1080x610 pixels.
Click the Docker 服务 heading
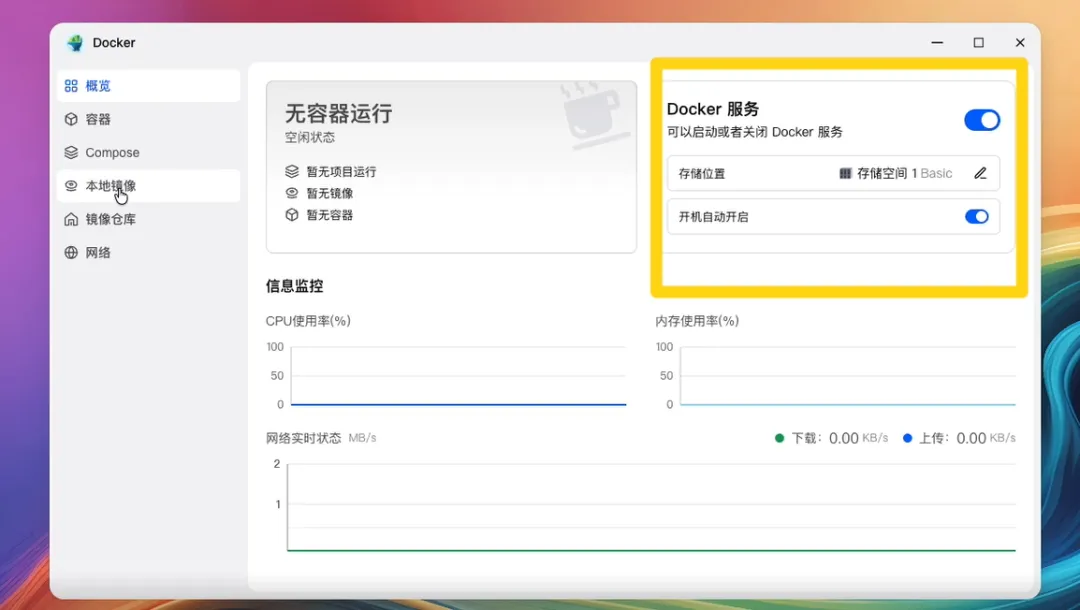click(713, 109)
